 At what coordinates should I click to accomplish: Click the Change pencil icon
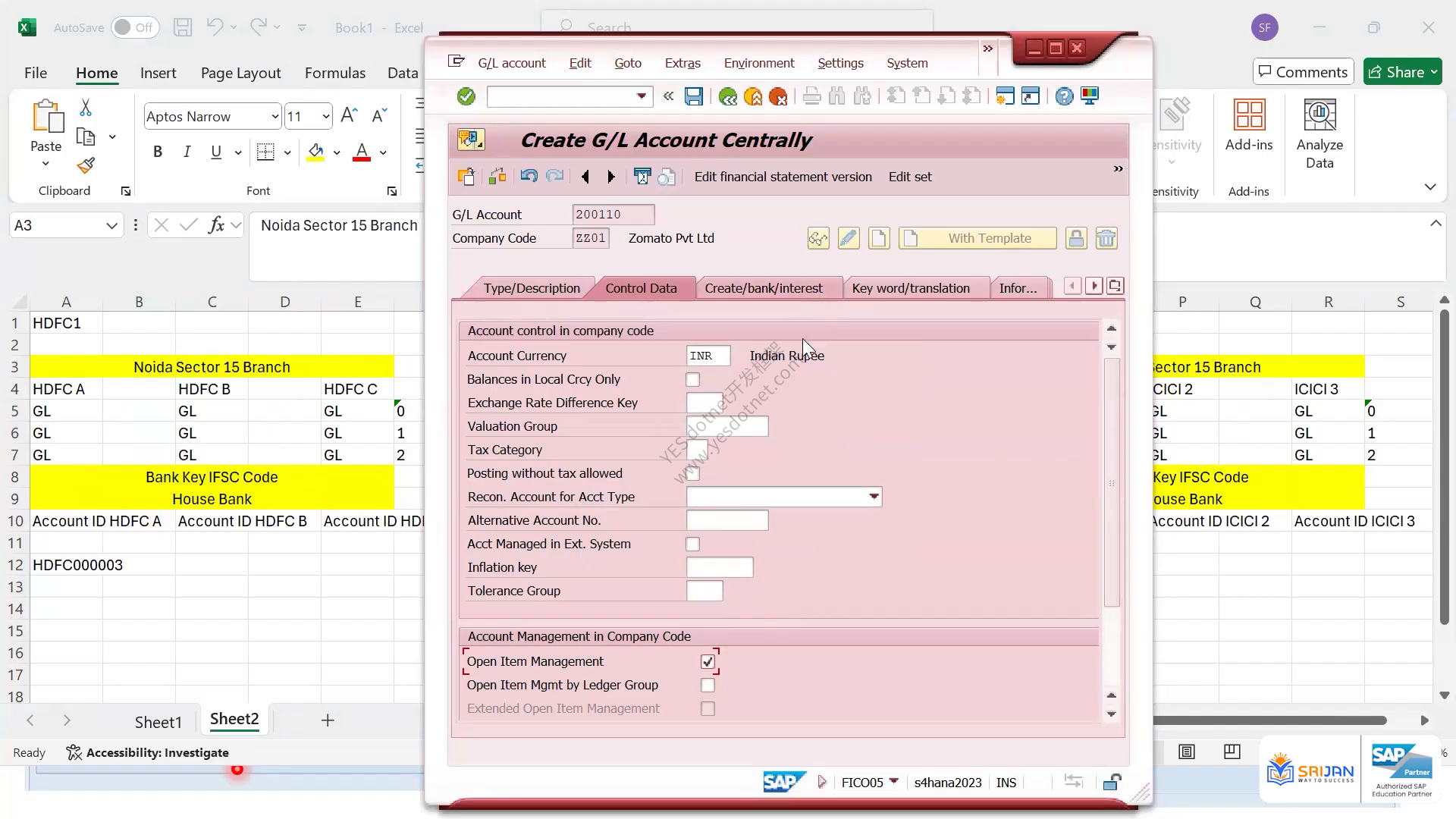pos(849,238)
